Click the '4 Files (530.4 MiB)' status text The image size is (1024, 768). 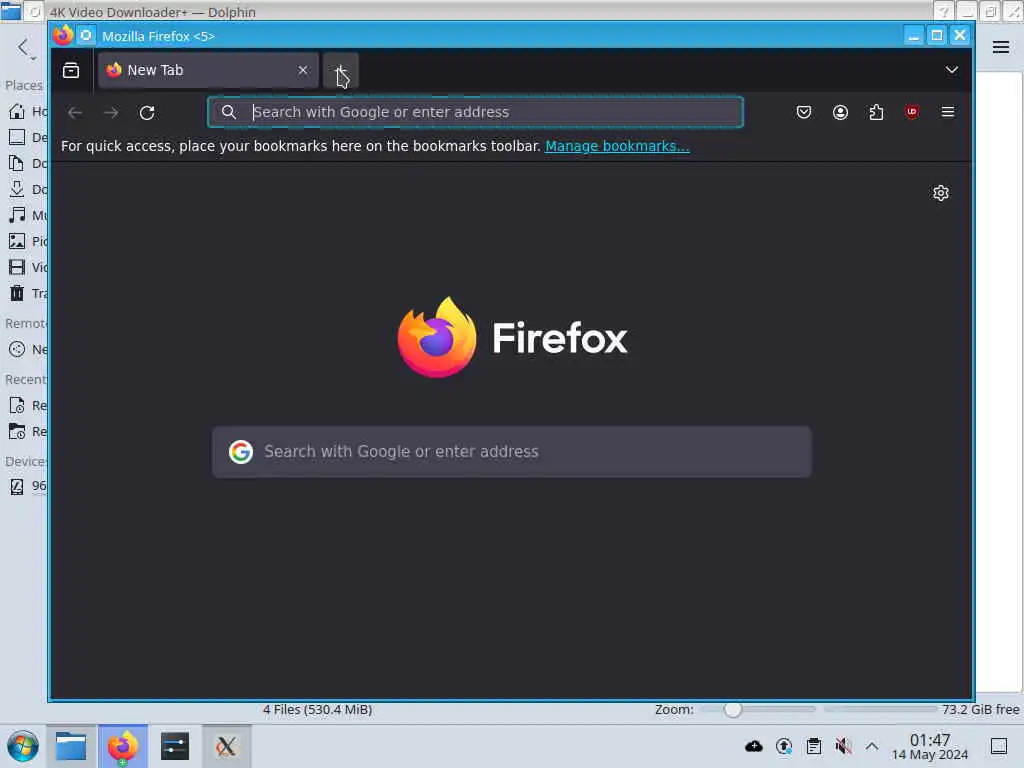pos(317,709)
